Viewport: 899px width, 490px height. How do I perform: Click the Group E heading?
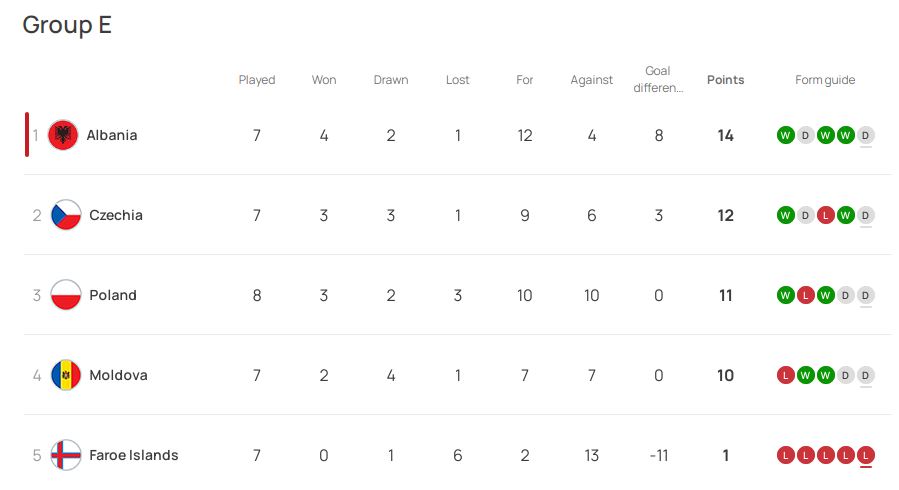point(67,25)
